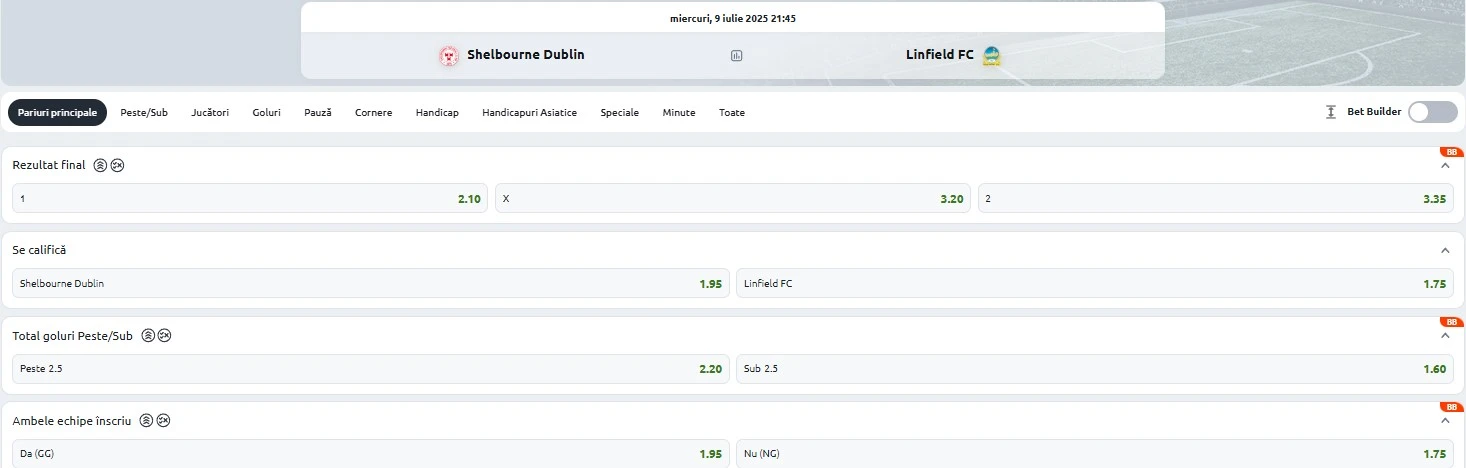Click the BB badge on Rezultat final panel

point(1452,152)
